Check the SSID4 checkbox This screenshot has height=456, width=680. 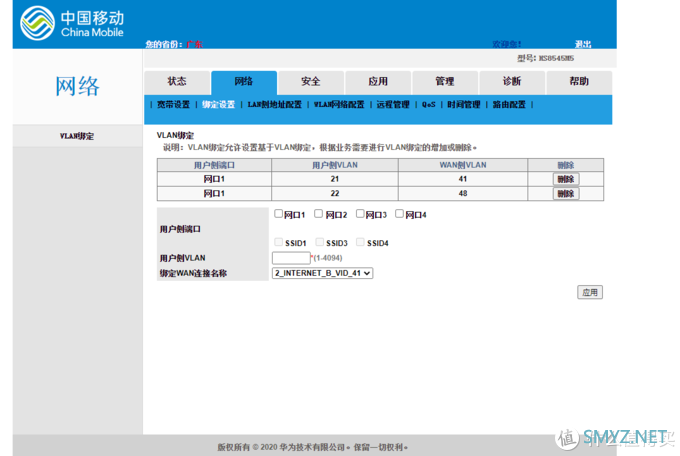[360, 242]
